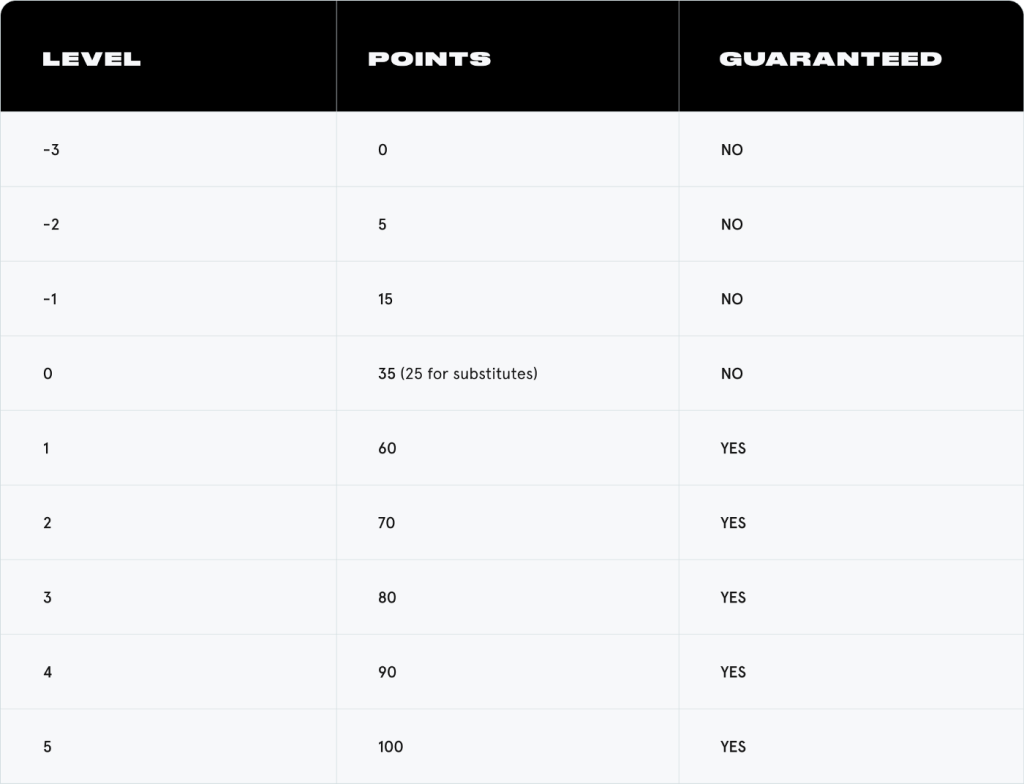The height and width of the screenshot is (784, 1024).
Task: Click the 60 points cell
Action: [x=387, y=448]
